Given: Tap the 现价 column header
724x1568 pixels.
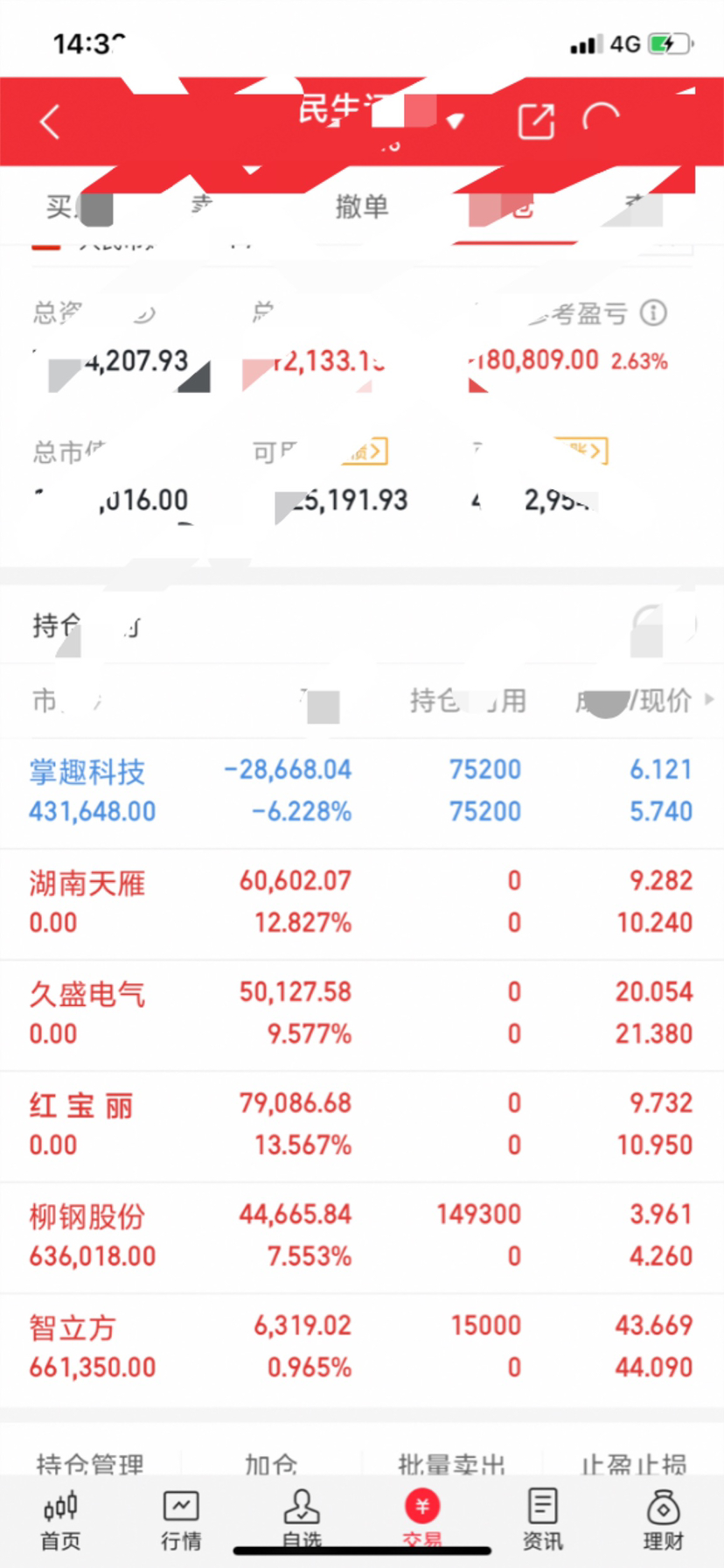Looking at the screenshot, I should coord(666,701).
